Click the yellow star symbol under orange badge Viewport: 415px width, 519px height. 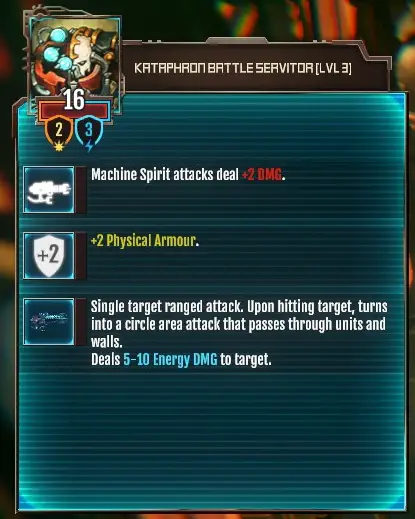(59, 147)
